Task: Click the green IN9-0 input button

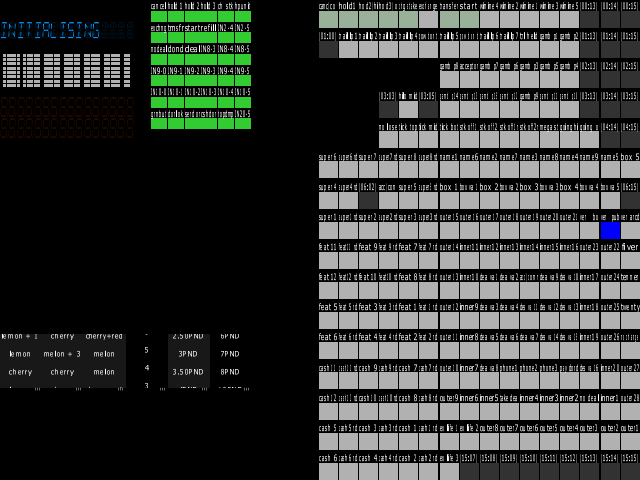Action: pyautogui.click(x=159, y=81)
